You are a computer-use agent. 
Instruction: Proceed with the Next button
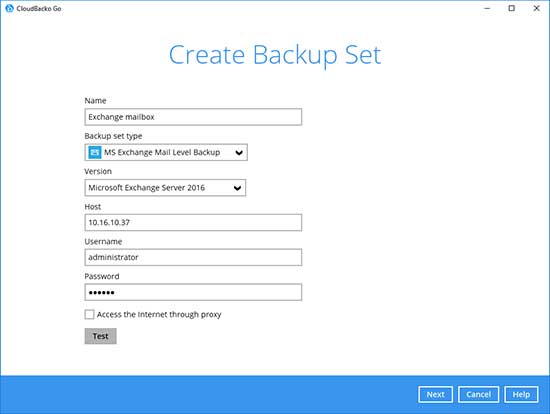tap(435, 395)
